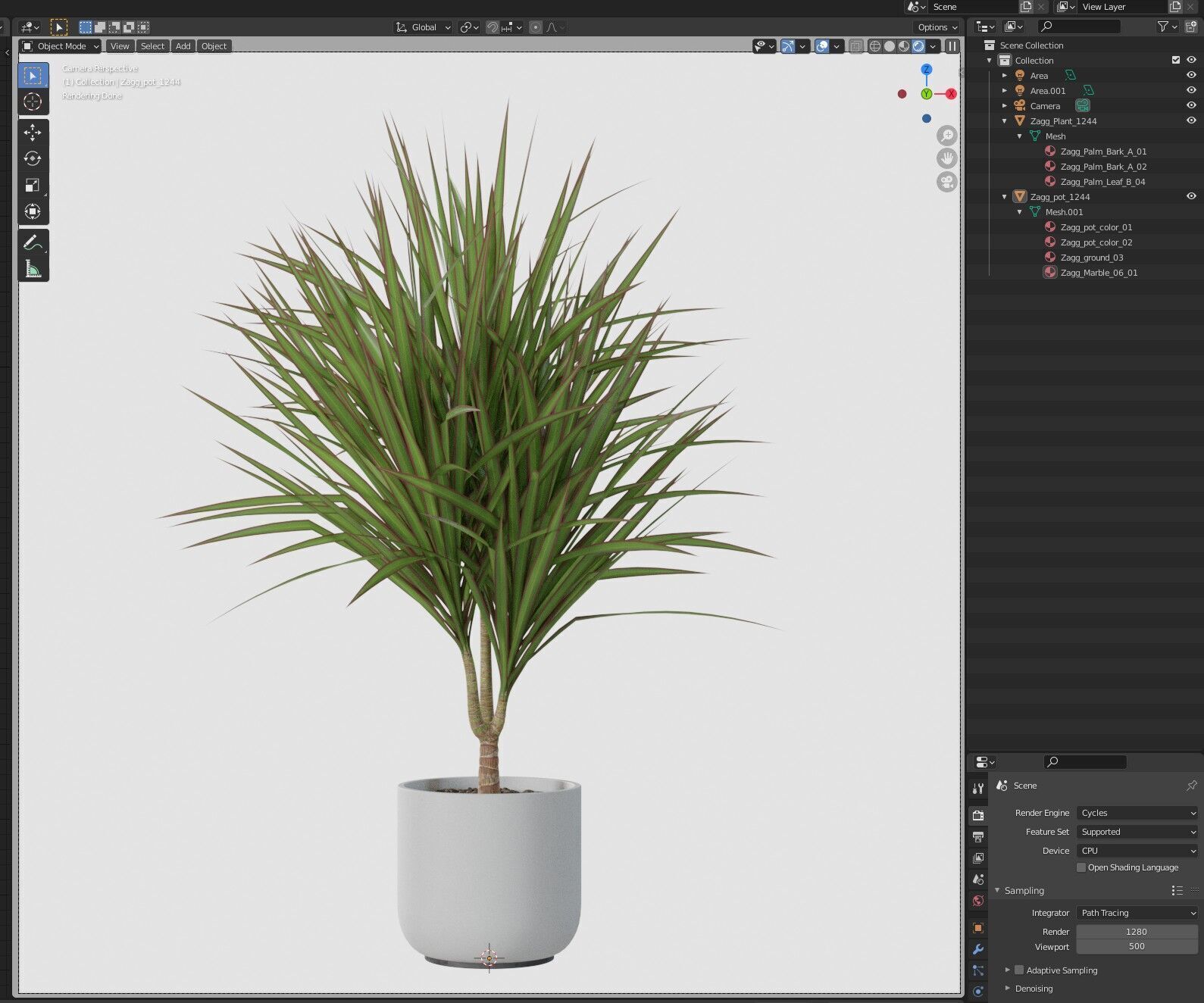Click the tweak select tool icon in header
The image size is (1204, 1003).
59,27
